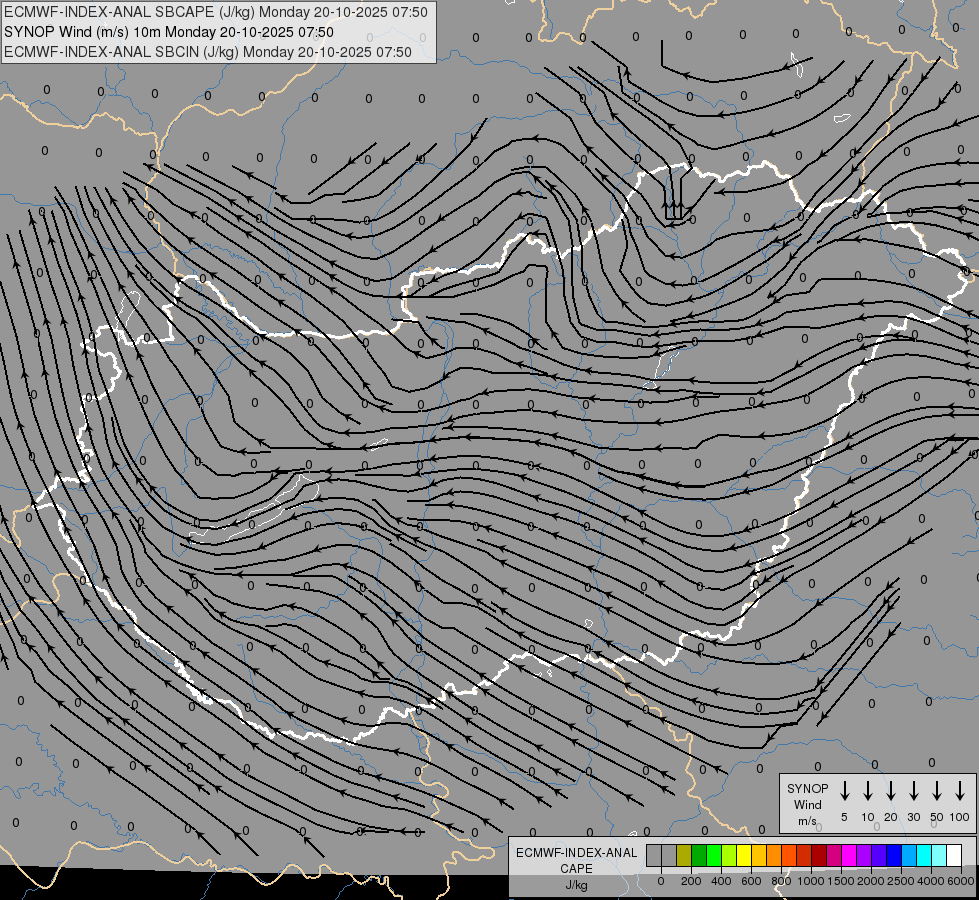Pick the violet CAPE swatch after 2000
This screenshot has height=900, width=979.
pos(879,856)
